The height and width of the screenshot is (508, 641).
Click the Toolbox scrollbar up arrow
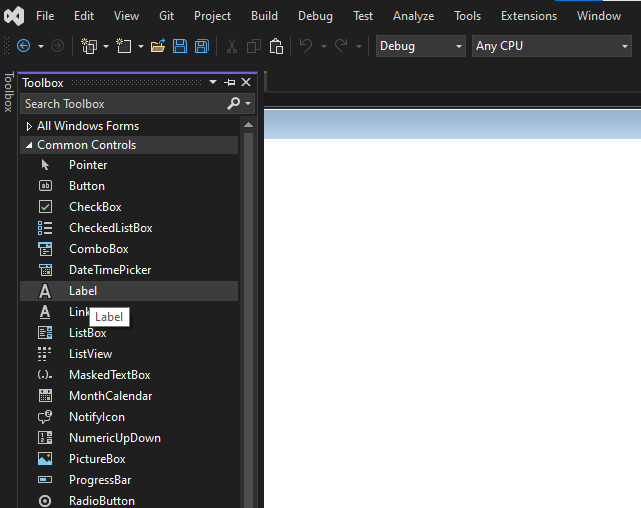(248, 125)
